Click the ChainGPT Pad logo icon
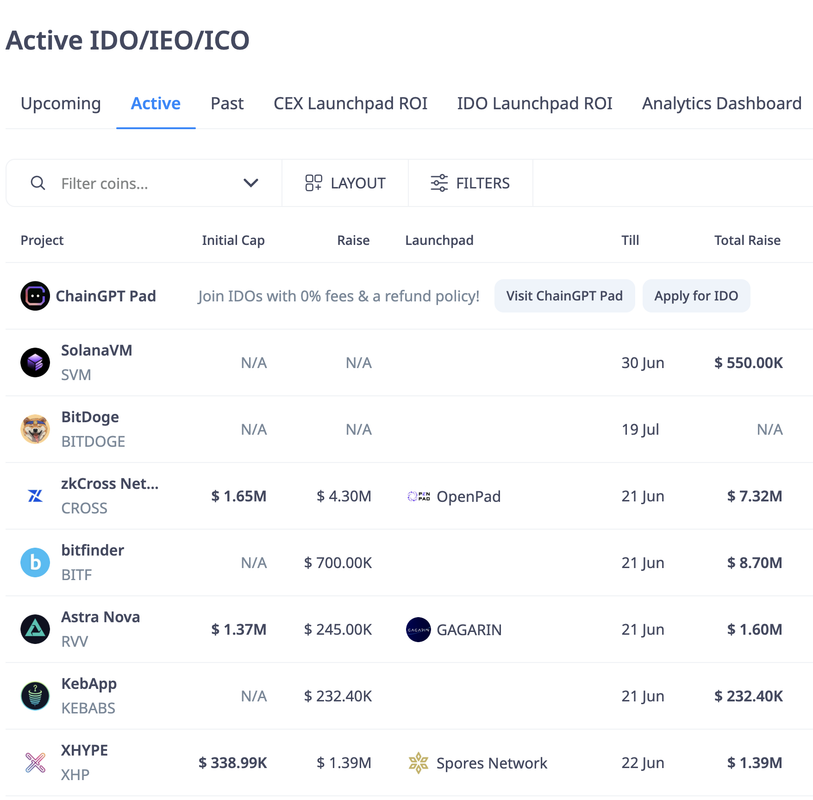The height and width of the screenshot is (800, 813). [x=35, y=296]
